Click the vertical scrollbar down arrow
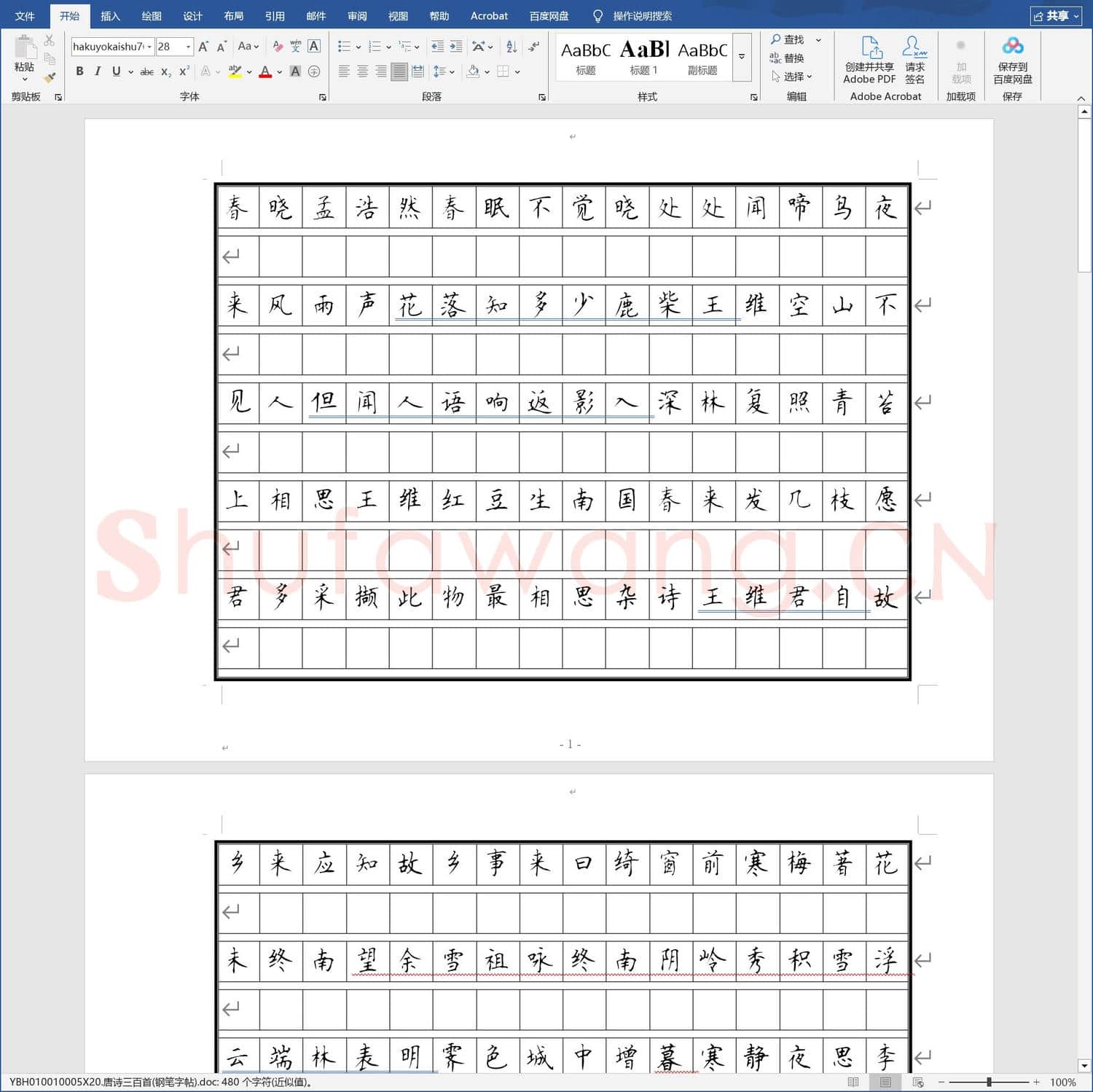The height and width of the screenshot is (1092, 1093). pyautogui.click(x=1084, y=1064)
